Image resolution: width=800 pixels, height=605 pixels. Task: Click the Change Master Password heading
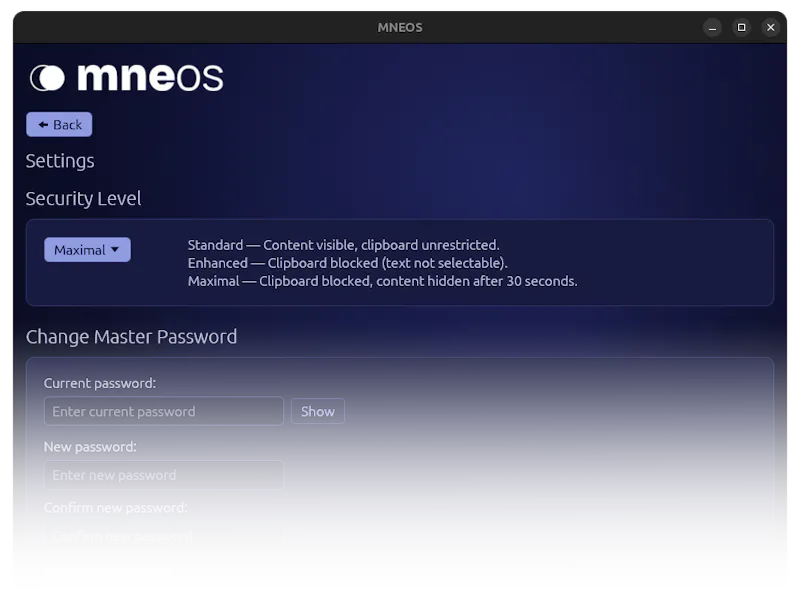click(132, 337)
